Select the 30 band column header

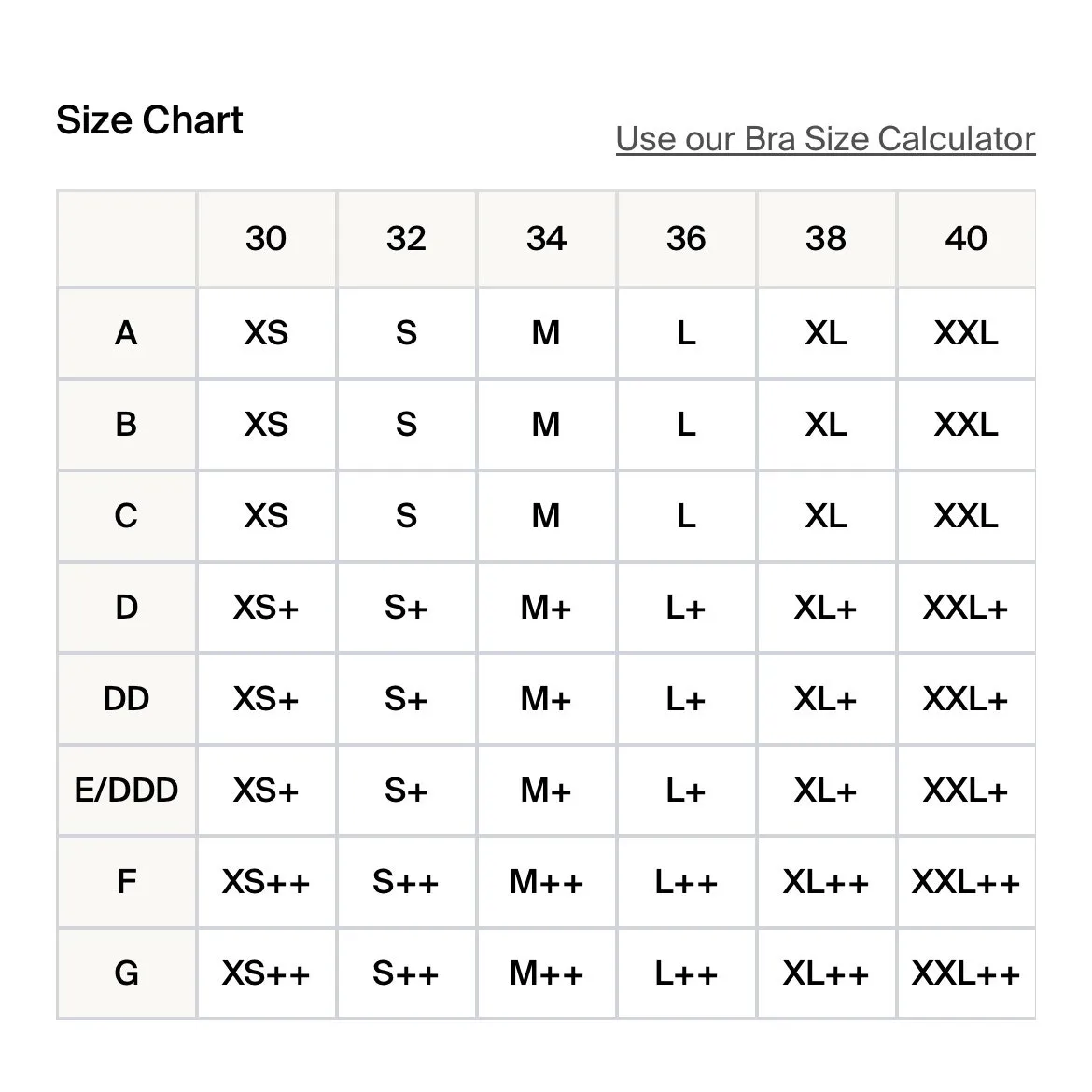tap(266, 239)
